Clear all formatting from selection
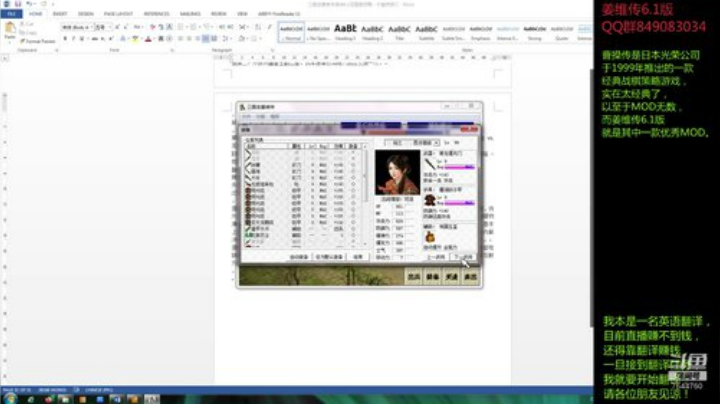The width and height of the screenshot is (720, 404). (x=152, y=27)
